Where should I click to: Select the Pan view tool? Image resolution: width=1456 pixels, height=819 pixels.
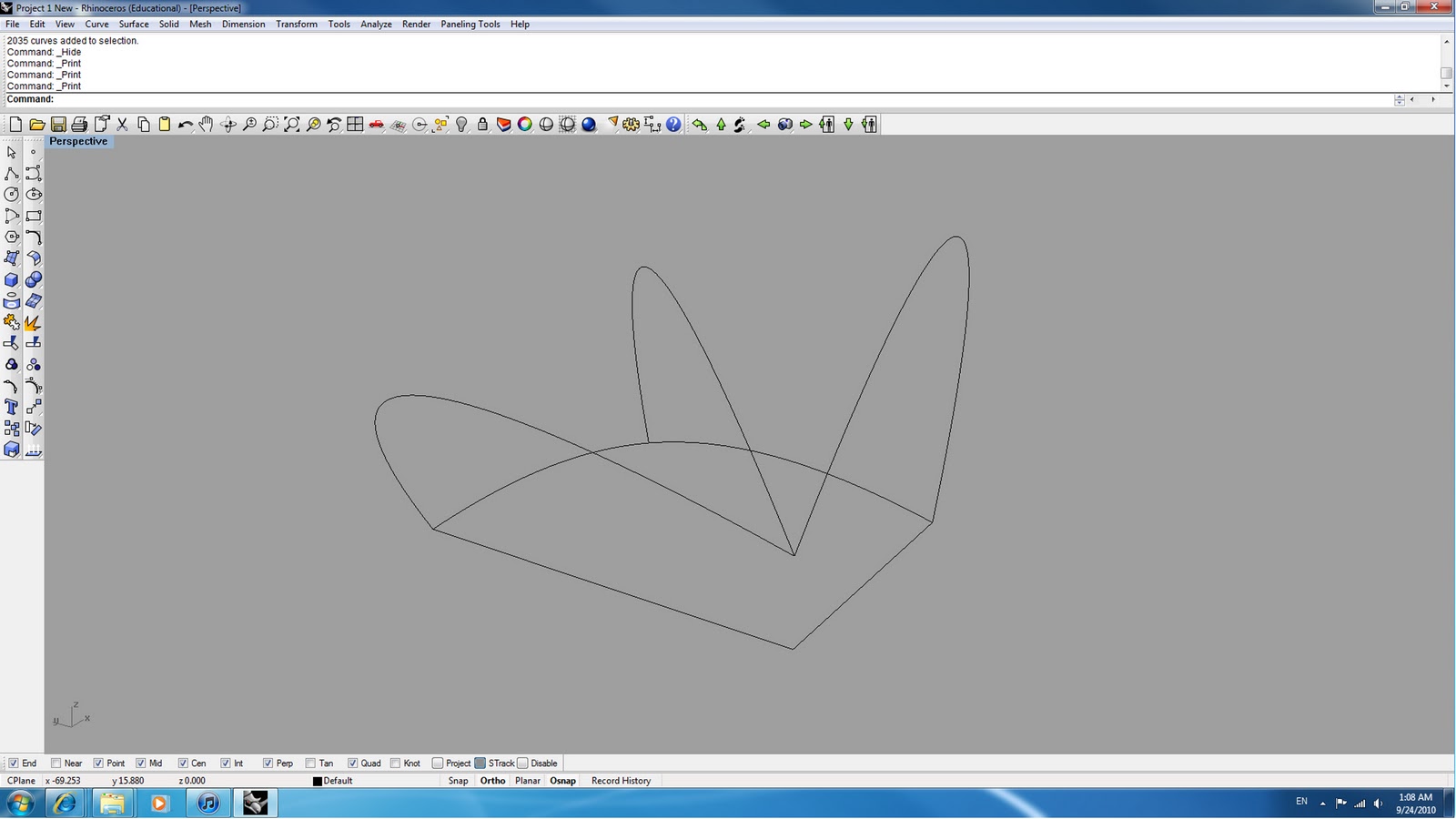205,125
